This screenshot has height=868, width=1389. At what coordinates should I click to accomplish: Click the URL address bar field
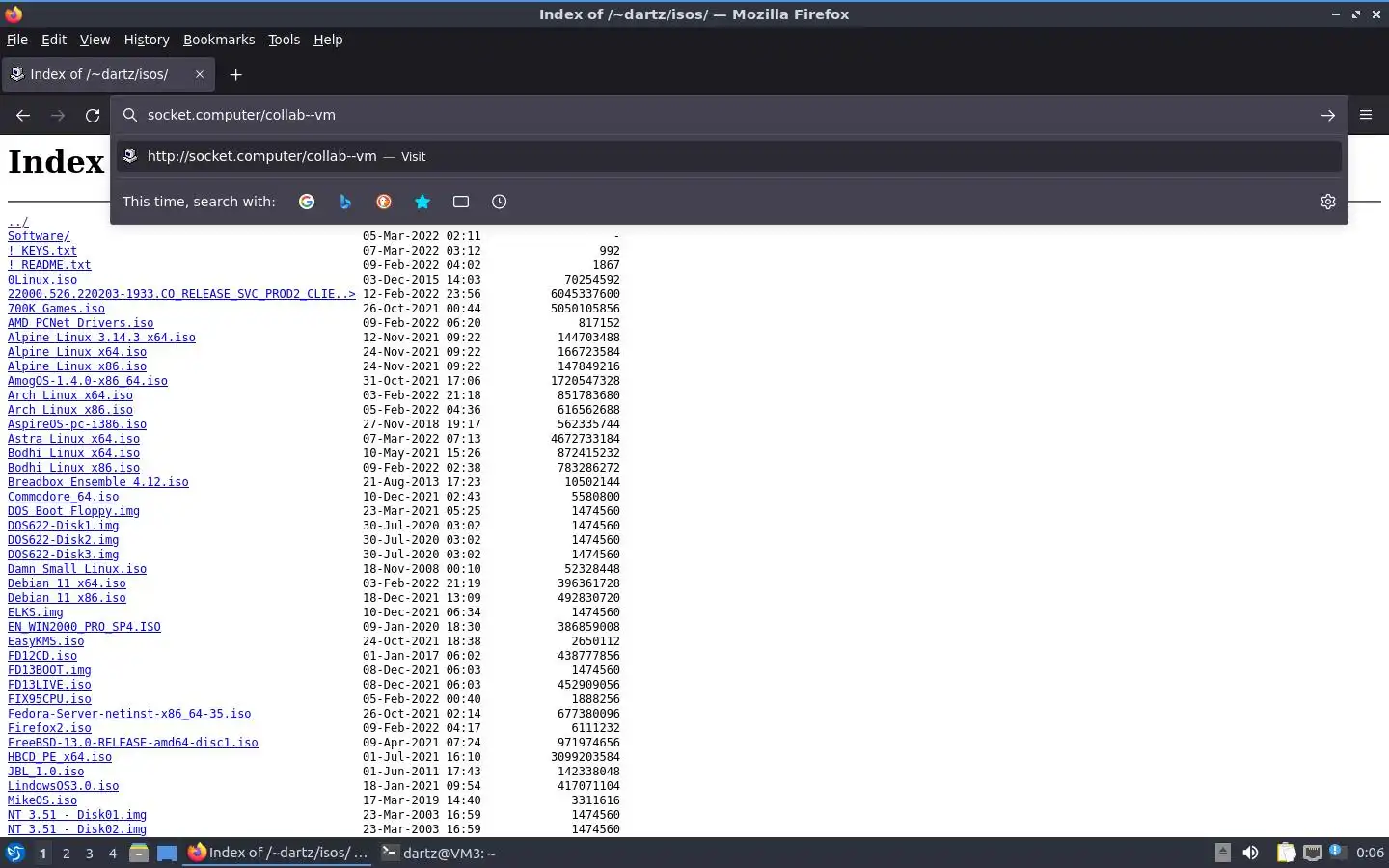point(728,115)
